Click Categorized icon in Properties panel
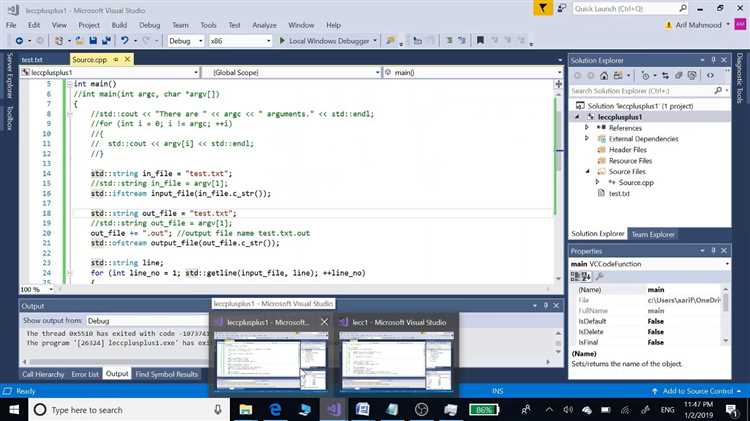 575,277
